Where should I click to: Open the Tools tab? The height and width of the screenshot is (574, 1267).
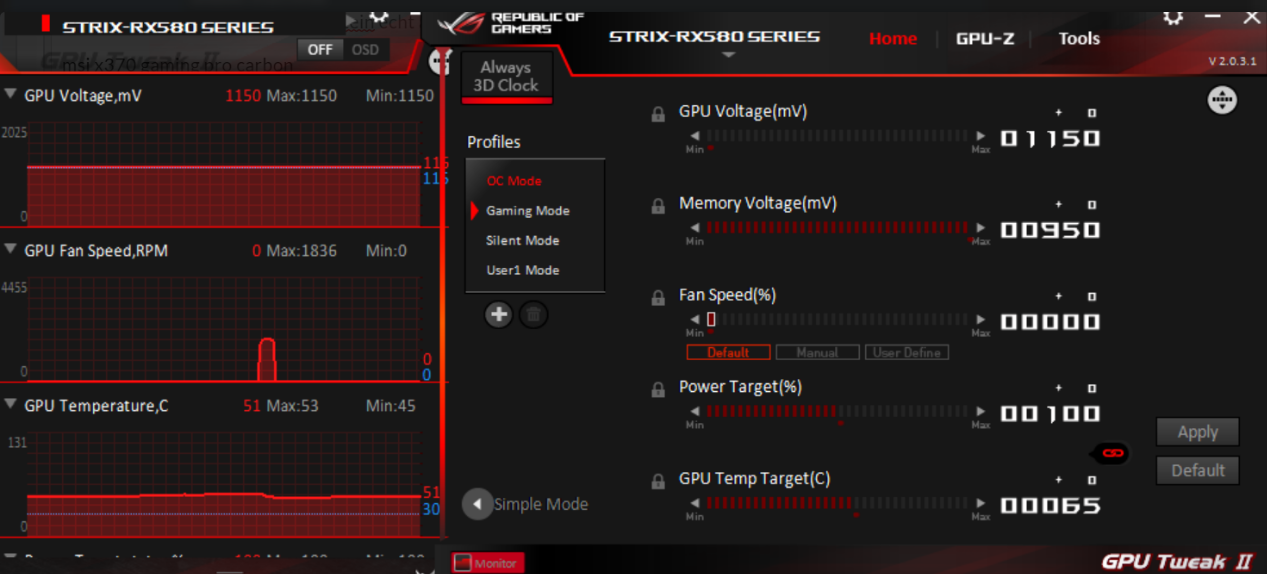(x=1079, y=38)
